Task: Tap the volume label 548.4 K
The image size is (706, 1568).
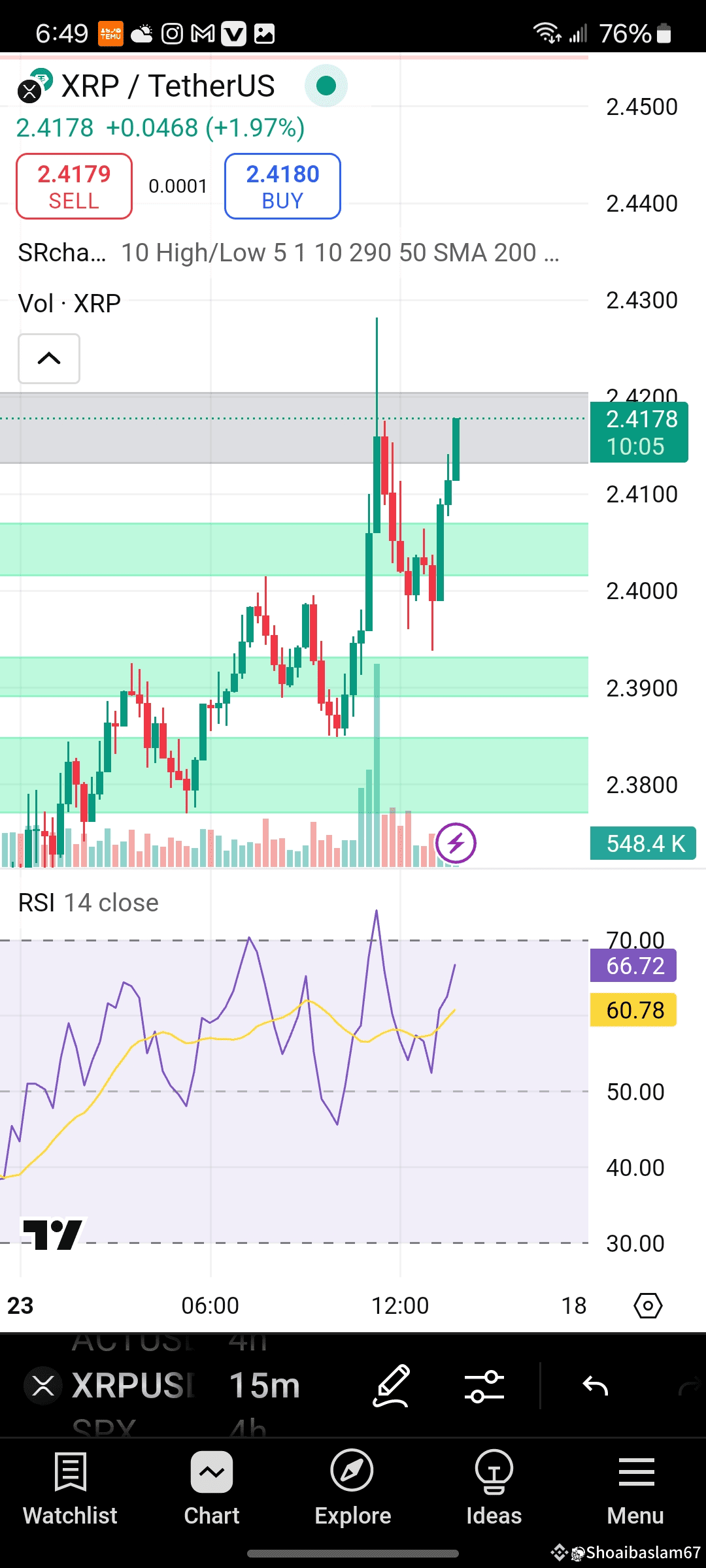Action: pyautogui.click(x=643, y=843)
